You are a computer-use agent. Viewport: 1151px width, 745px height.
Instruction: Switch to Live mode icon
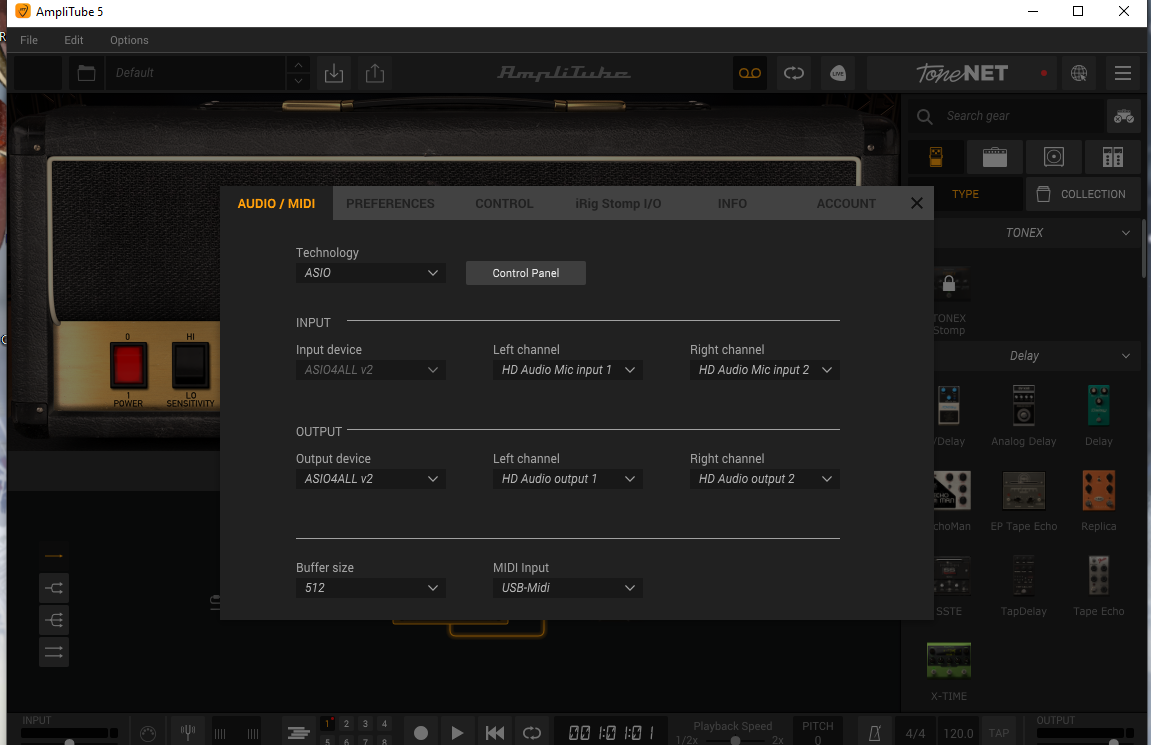(x=838, y=73)
